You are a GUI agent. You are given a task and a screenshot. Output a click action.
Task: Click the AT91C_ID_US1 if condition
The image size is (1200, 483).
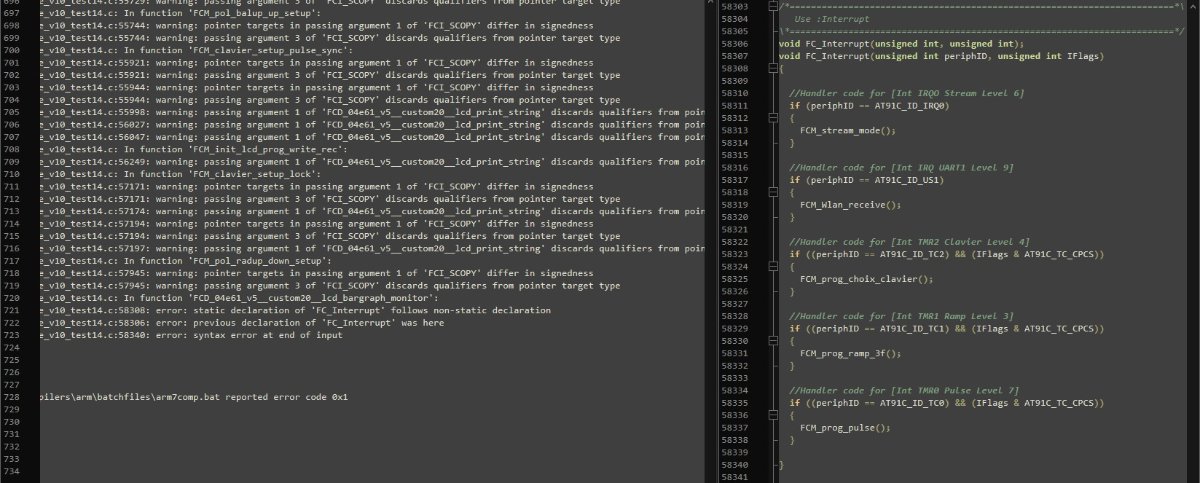(866, 179)
